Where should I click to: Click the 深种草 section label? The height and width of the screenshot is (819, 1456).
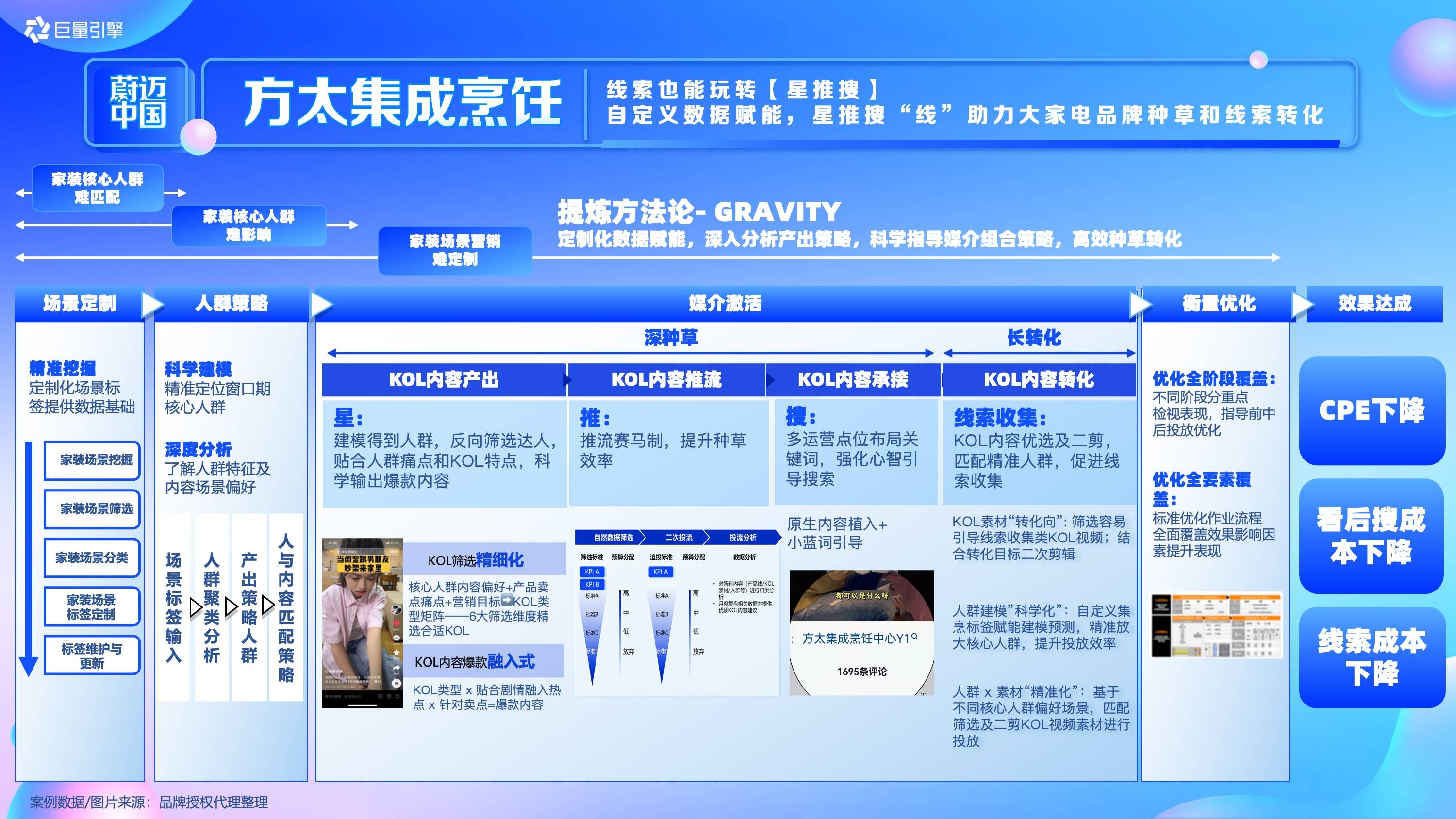(671, 338)
